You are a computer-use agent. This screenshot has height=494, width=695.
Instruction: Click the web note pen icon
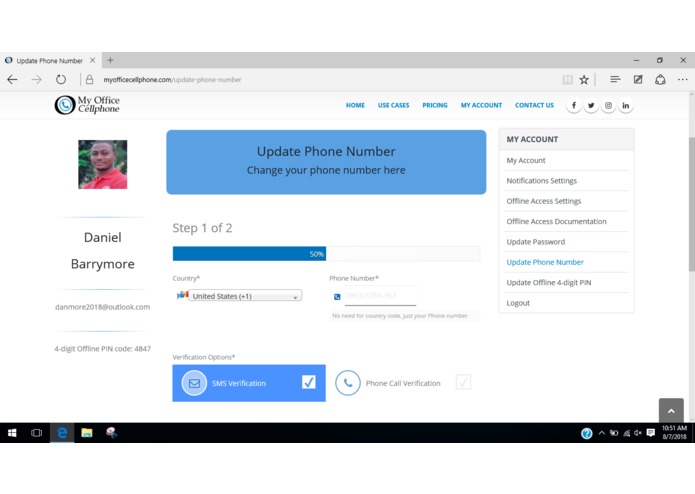click(638, 80)
